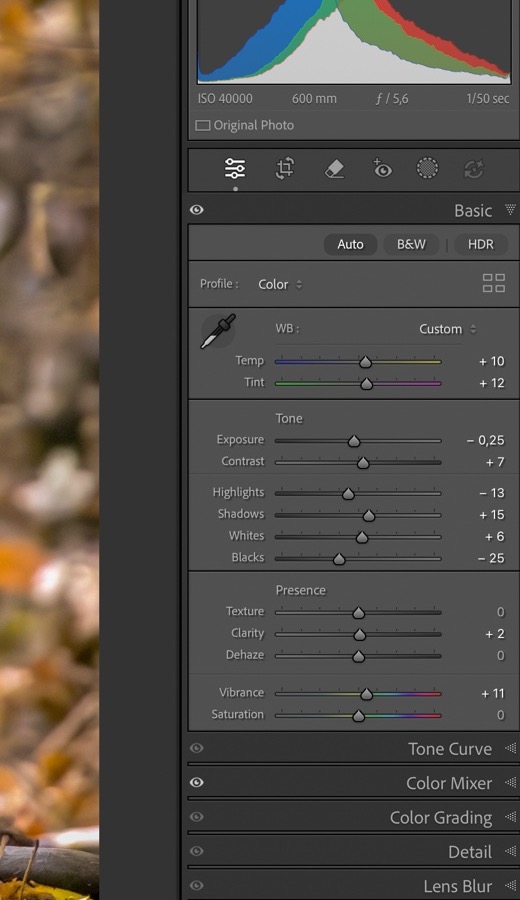This screenshot has height=900, width=520.
Task: Click the Highlights slider handle
Action: click(348, 494)
